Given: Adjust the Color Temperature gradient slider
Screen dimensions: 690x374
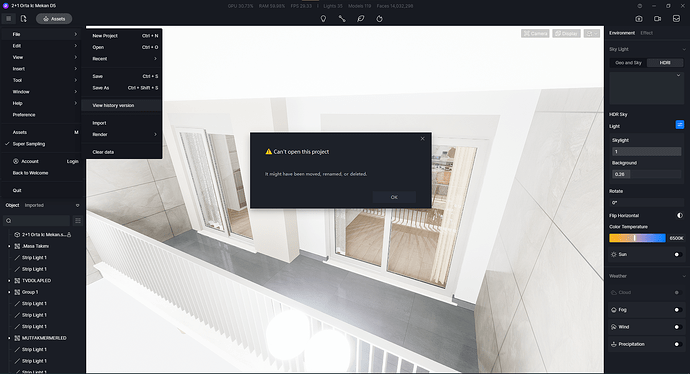Looking at the screenshot, I should [637, 238].
